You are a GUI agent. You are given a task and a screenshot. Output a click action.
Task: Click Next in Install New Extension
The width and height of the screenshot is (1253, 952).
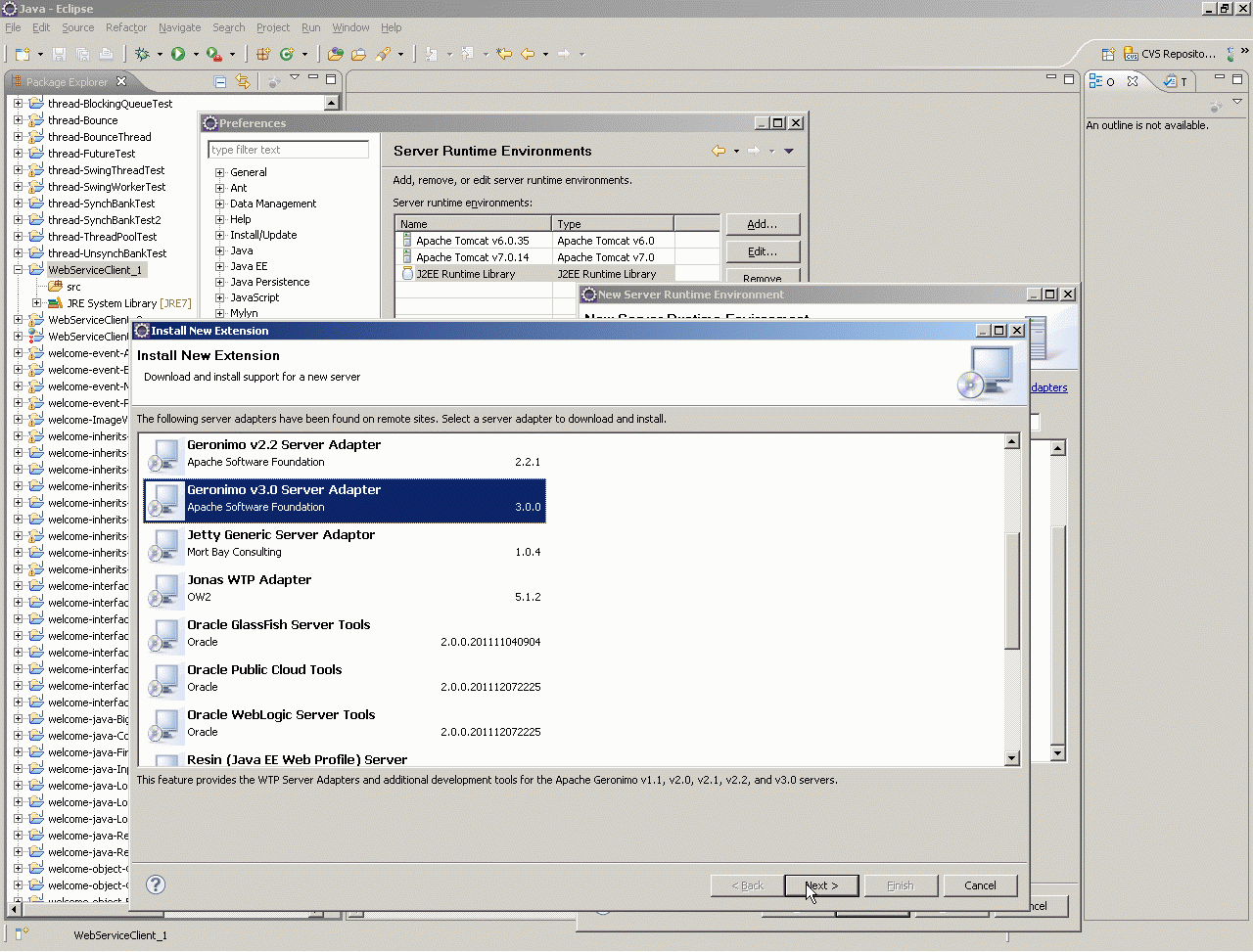pos(822,885)
